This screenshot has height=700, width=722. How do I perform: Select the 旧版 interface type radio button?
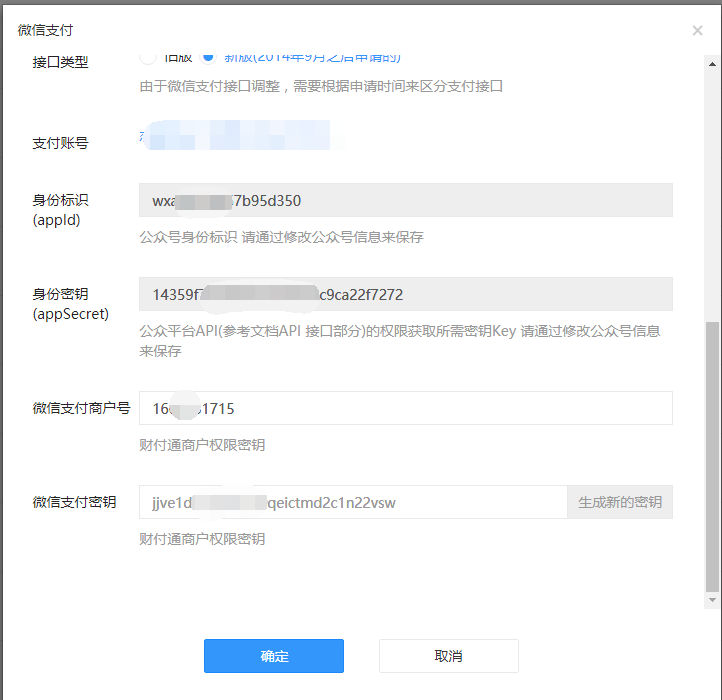click(x=148, y=58)
